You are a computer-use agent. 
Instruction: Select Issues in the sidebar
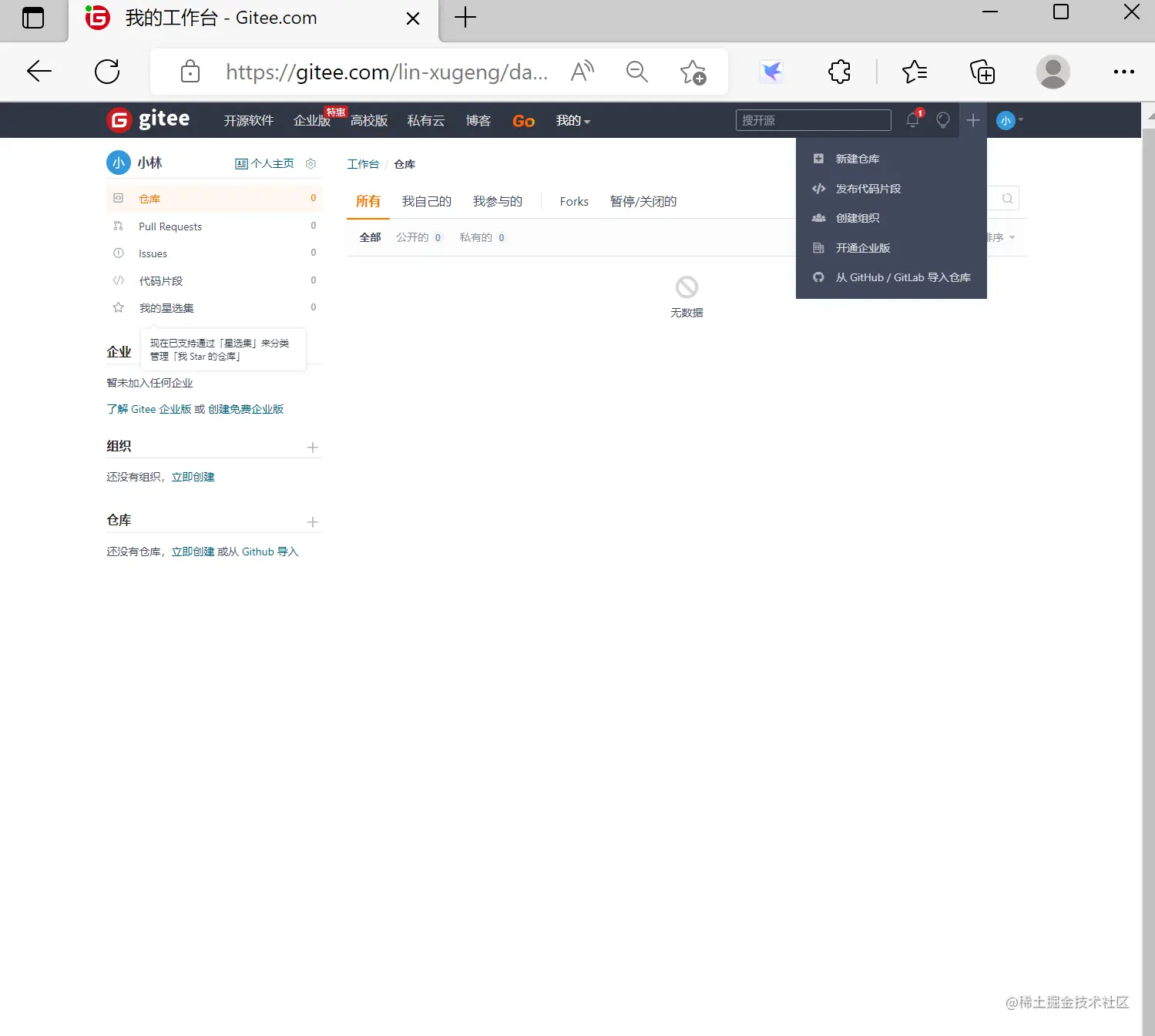[x=214, y=253]
